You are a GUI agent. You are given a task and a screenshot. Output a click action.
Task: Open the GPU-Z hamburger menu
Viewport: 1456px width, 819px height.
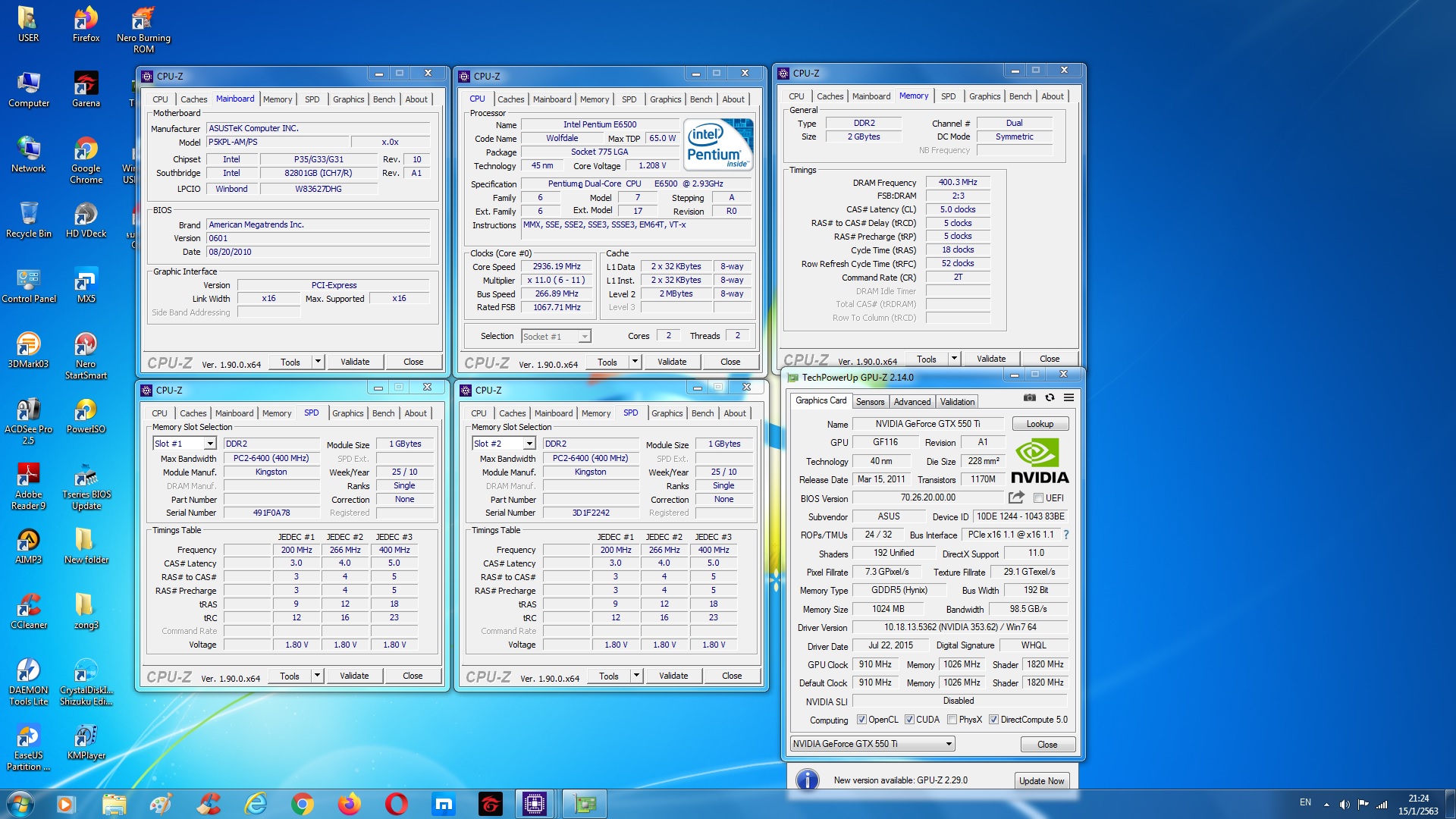pos(1068,397)
